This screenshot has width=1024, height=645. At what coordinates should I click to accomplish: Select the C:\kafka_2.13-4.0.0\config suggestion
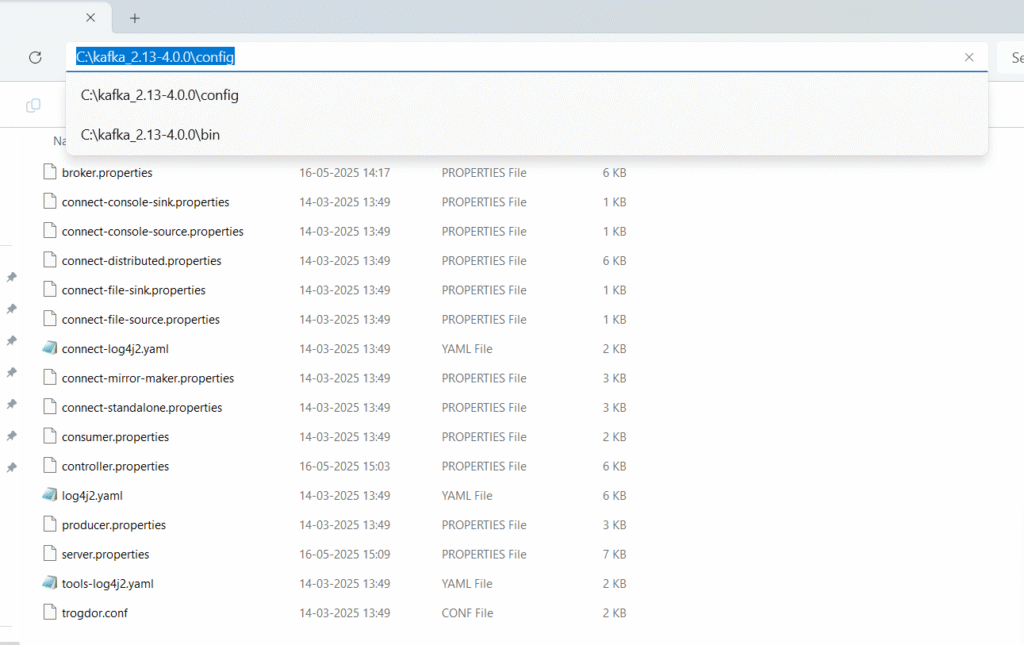pos(526,95)
